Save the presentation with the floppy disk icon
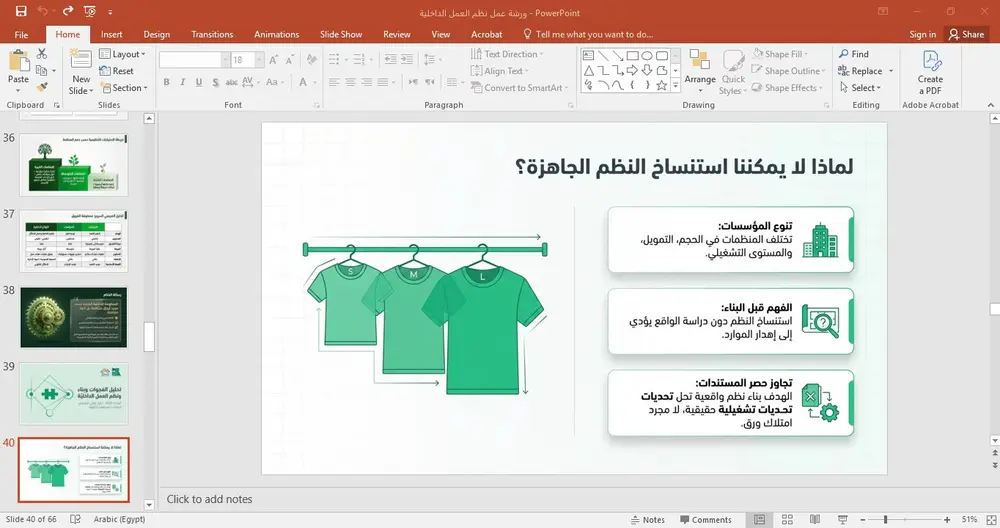The height and width of the screenshot is (528, 1000). point(21,11)
